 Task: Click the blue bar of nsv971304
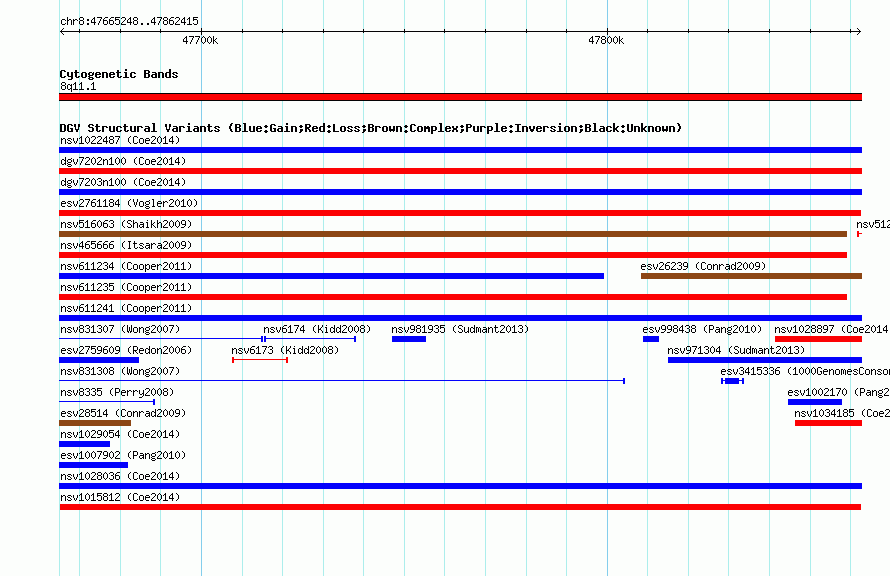point(765,360)
